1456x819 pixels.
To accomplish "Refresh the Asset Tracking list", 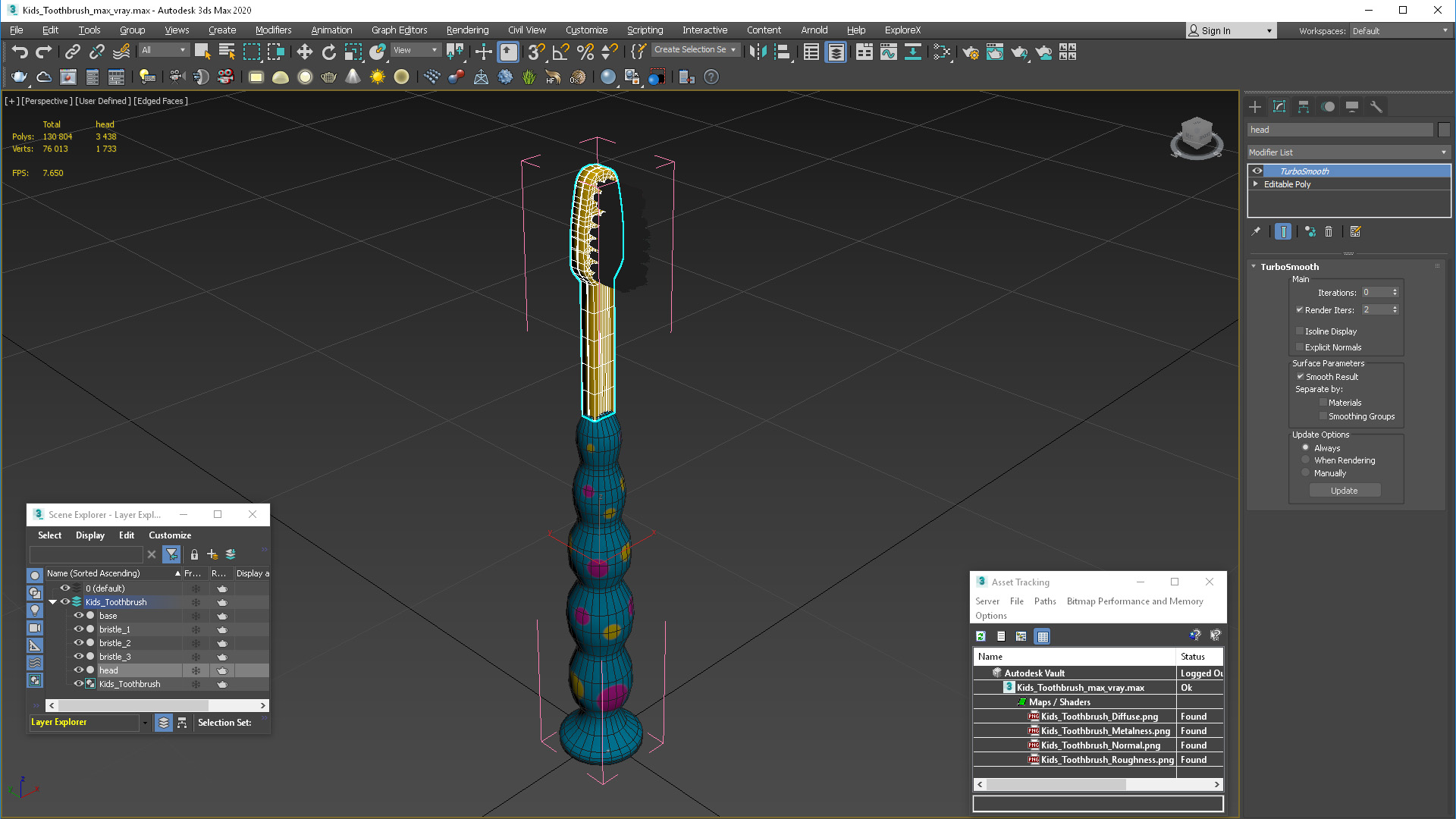I will click(981, 636).
